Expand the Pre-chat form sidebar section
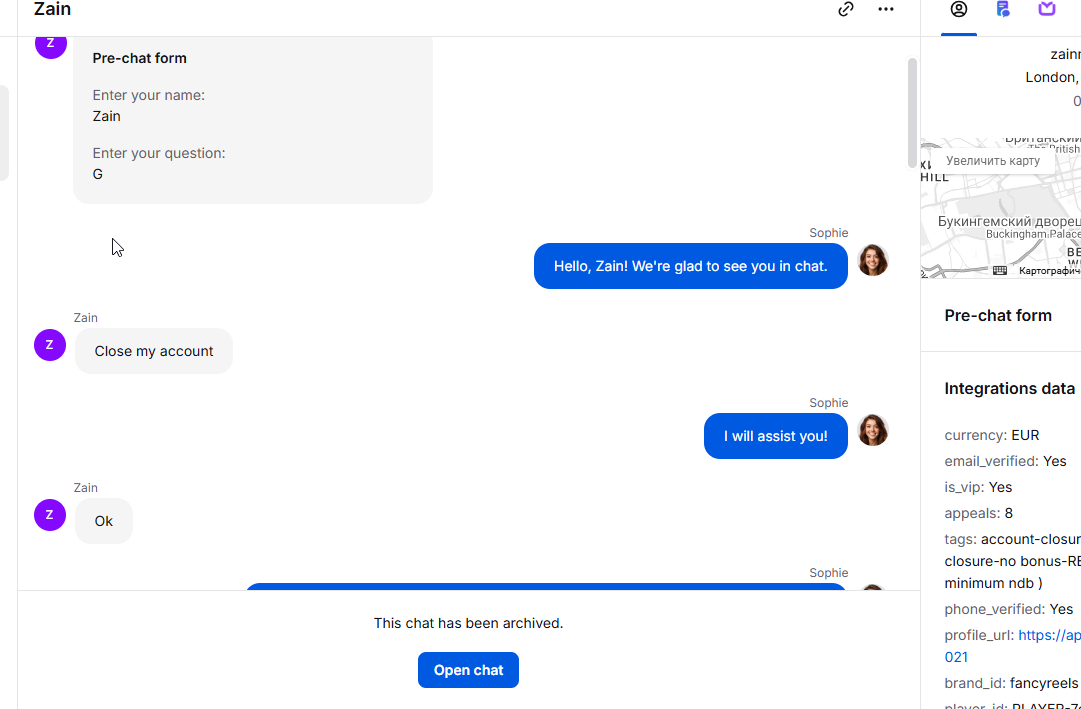The height and width of the screenshot is (709, 1081). click(998, 315)
